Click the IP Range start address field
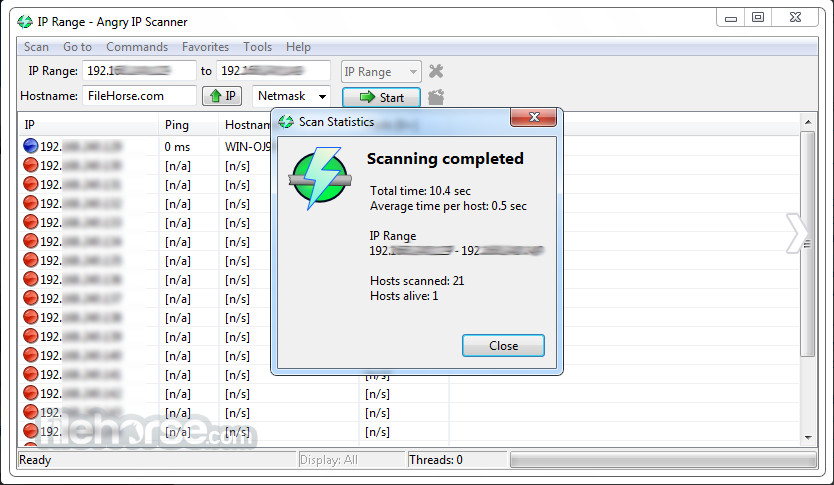 139,71
